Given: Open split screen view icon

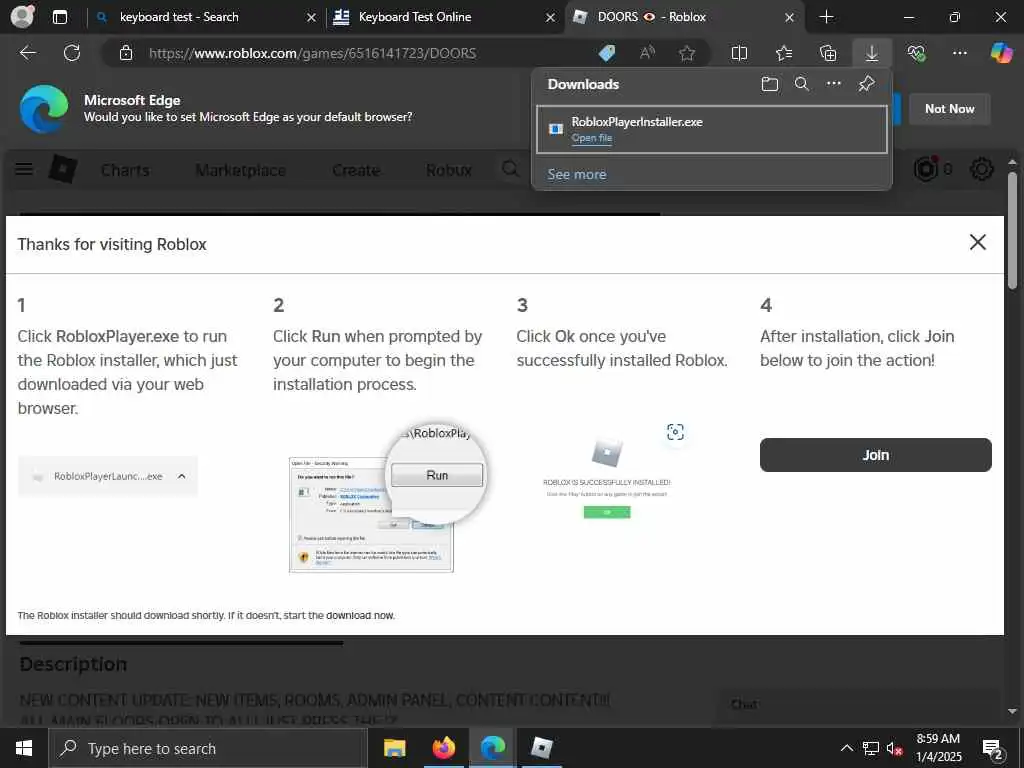Looking at the screenshot, I should point(739,53).
